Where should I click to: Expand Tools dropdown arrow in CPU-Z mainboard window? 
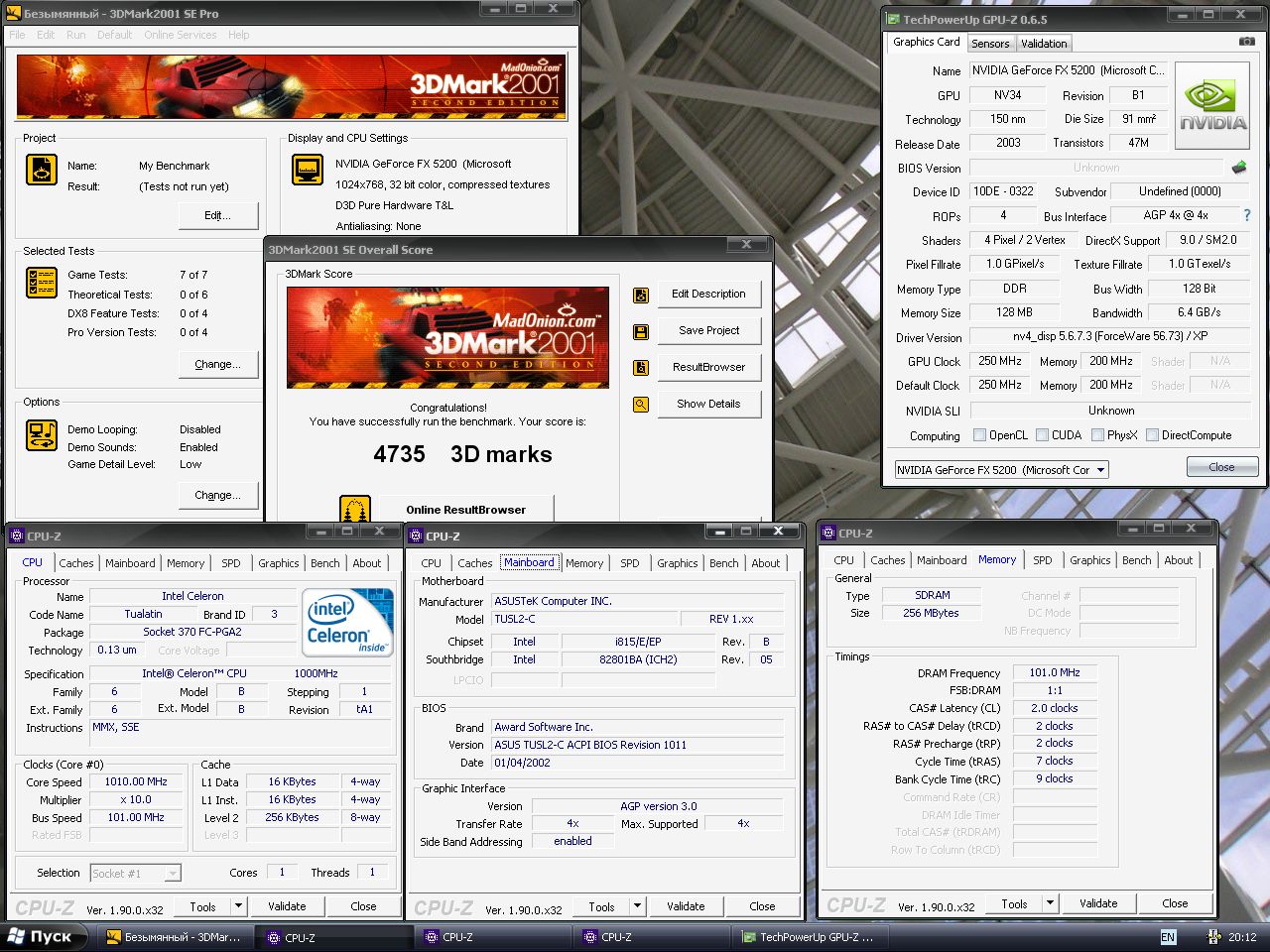637,906
